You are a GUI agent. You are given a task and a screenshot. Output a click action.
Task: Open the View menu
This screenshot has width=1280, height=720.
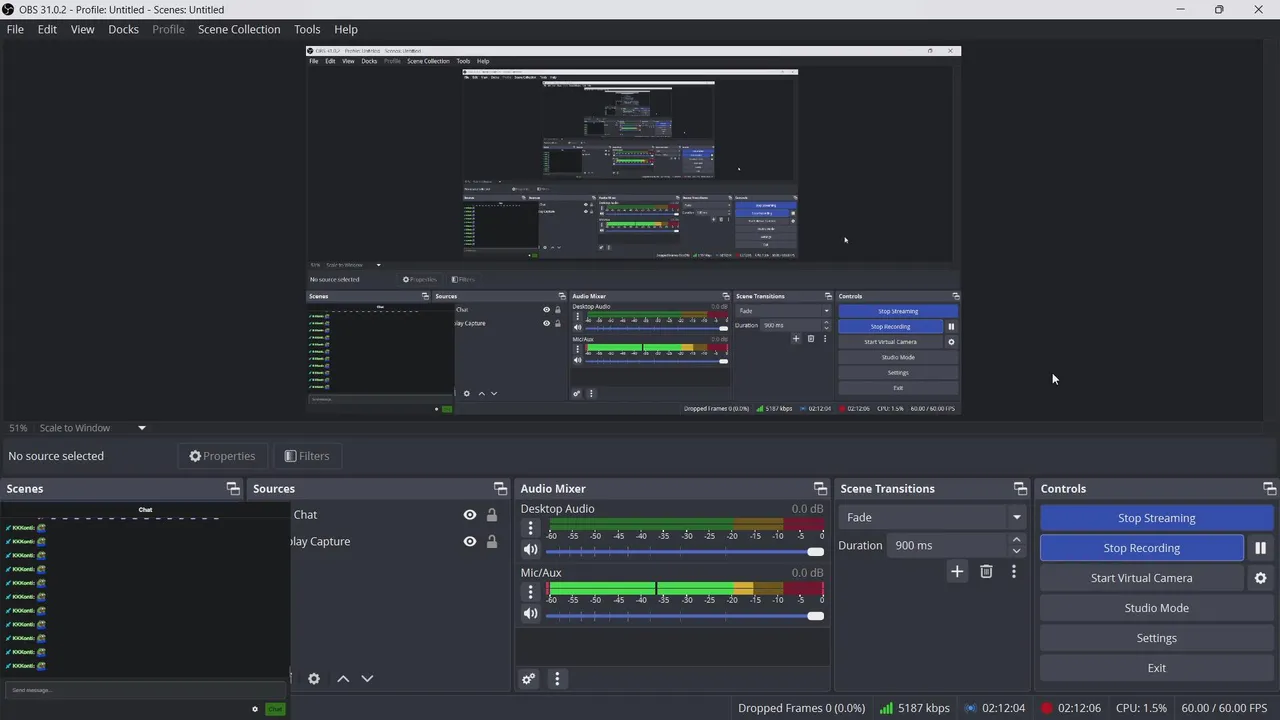point(82,29)
